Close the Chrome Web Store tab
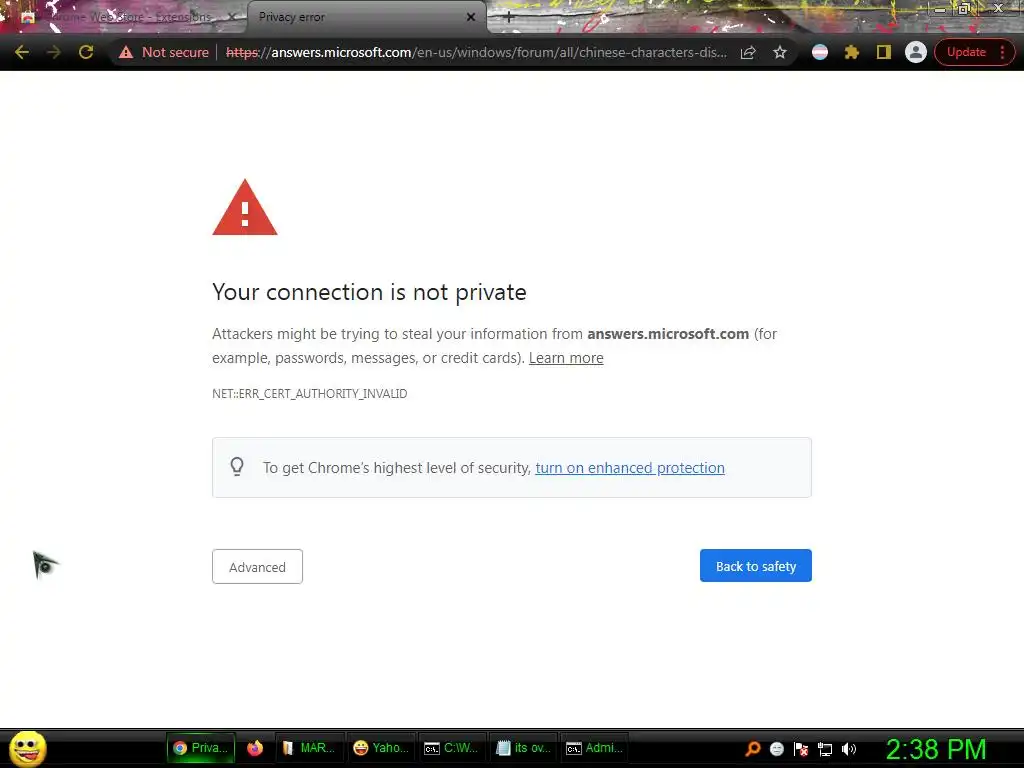This screenshot has height=768, width=1024. point(232,17)
